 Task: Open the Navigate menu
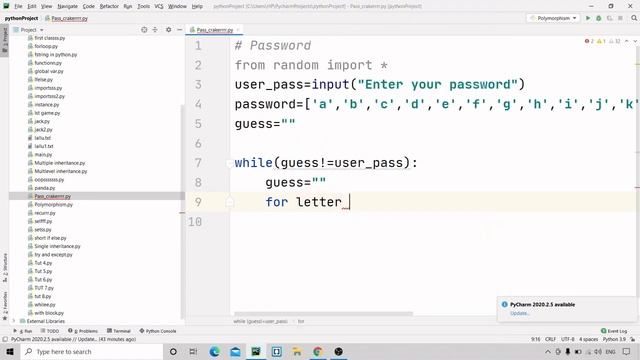67,6
